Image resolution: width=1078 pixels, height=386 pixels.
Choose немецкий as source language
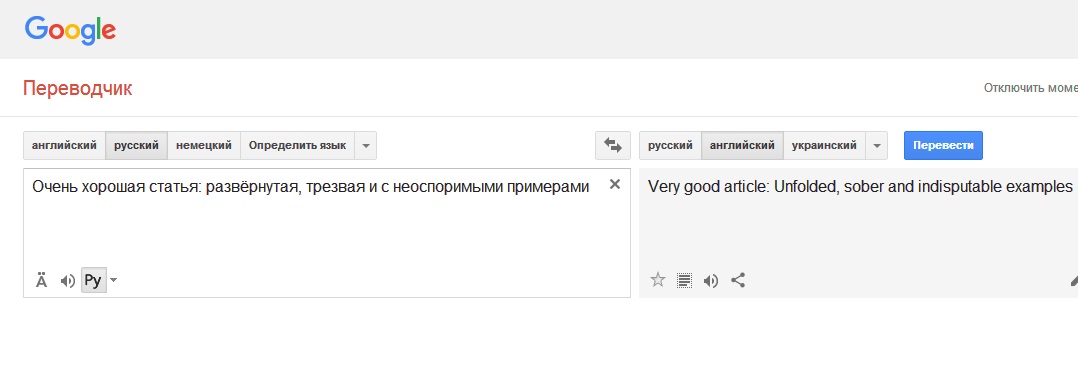click(x=204, y=145)
